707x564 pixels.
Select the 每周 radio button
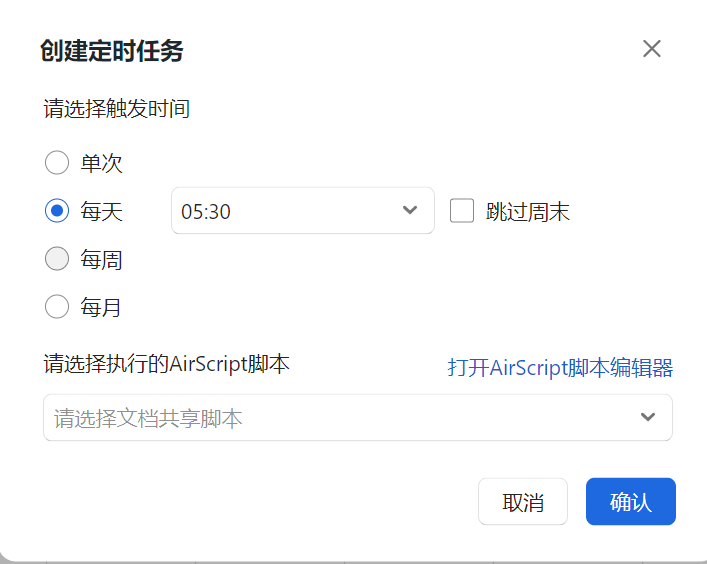pyautogui.click(x=57, y=260)
